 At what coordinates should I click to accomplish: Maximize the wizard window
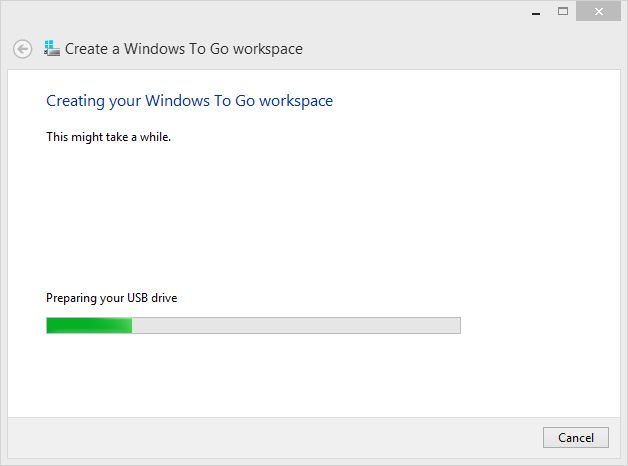(563, 12)
